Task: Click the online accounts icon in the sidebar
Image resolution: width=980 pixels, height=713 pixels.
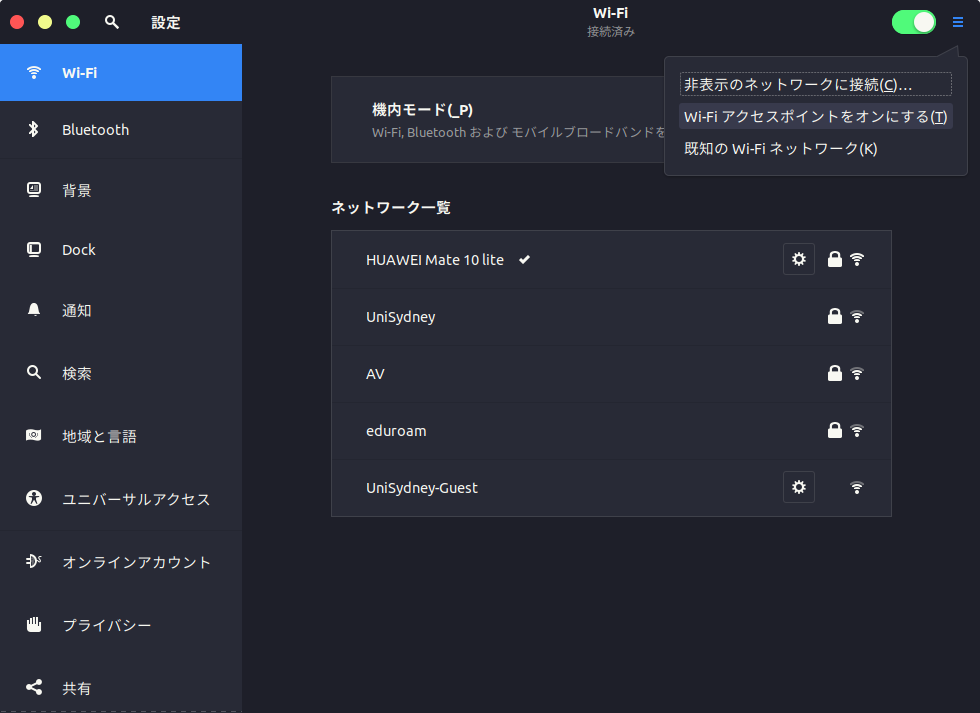Action: [34, 561]
